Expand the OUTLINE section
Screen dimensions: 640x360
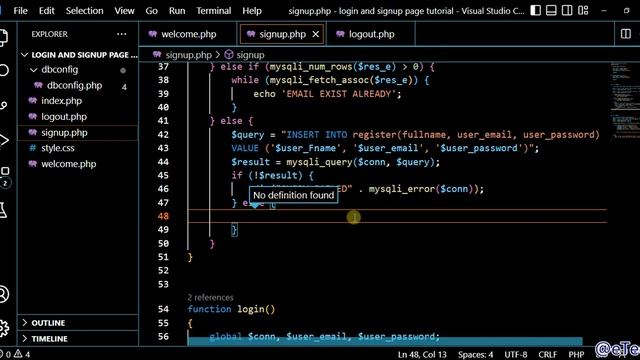(x=78, y=323)
